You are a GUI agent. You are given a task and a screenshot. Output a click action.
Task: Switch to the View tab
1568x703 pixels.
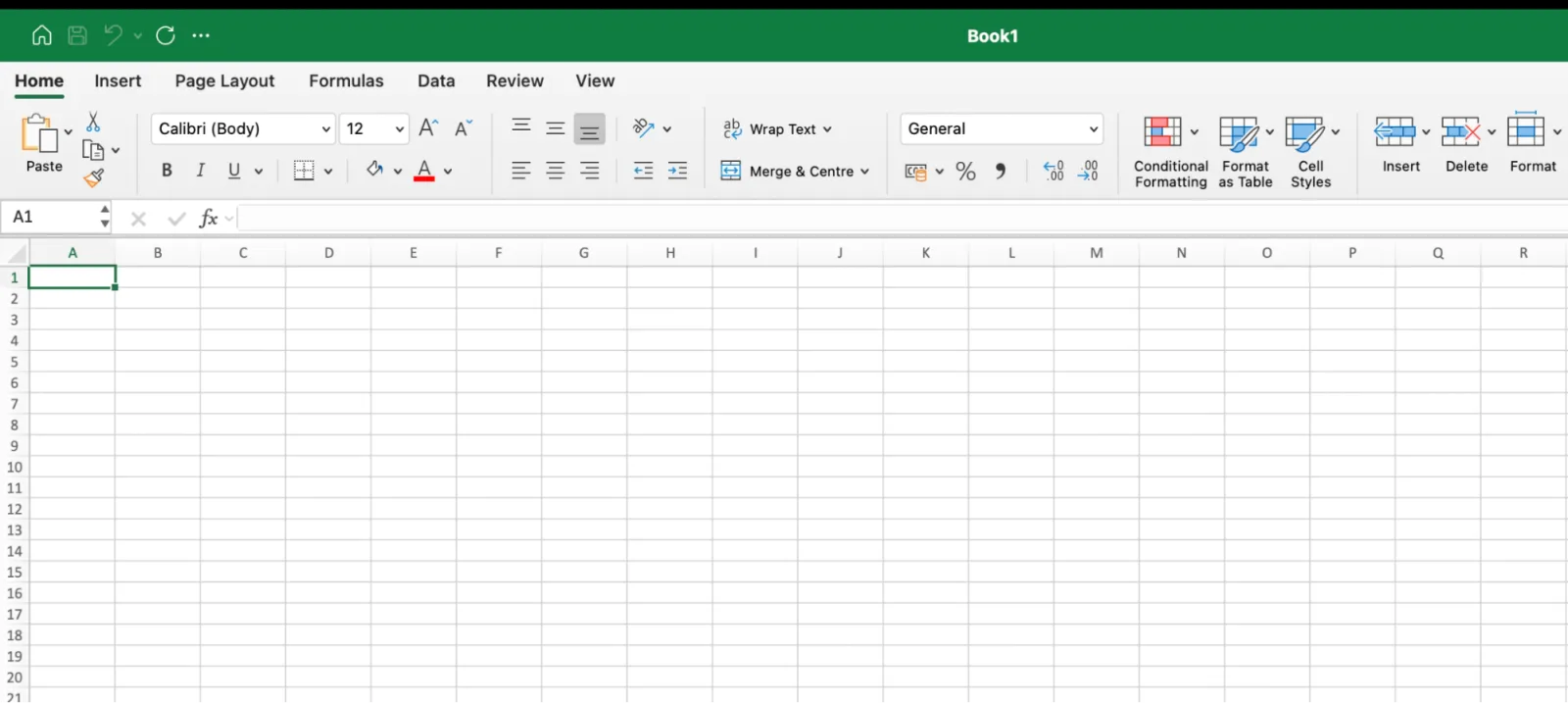pyautogui.click(x=595, y=80)
